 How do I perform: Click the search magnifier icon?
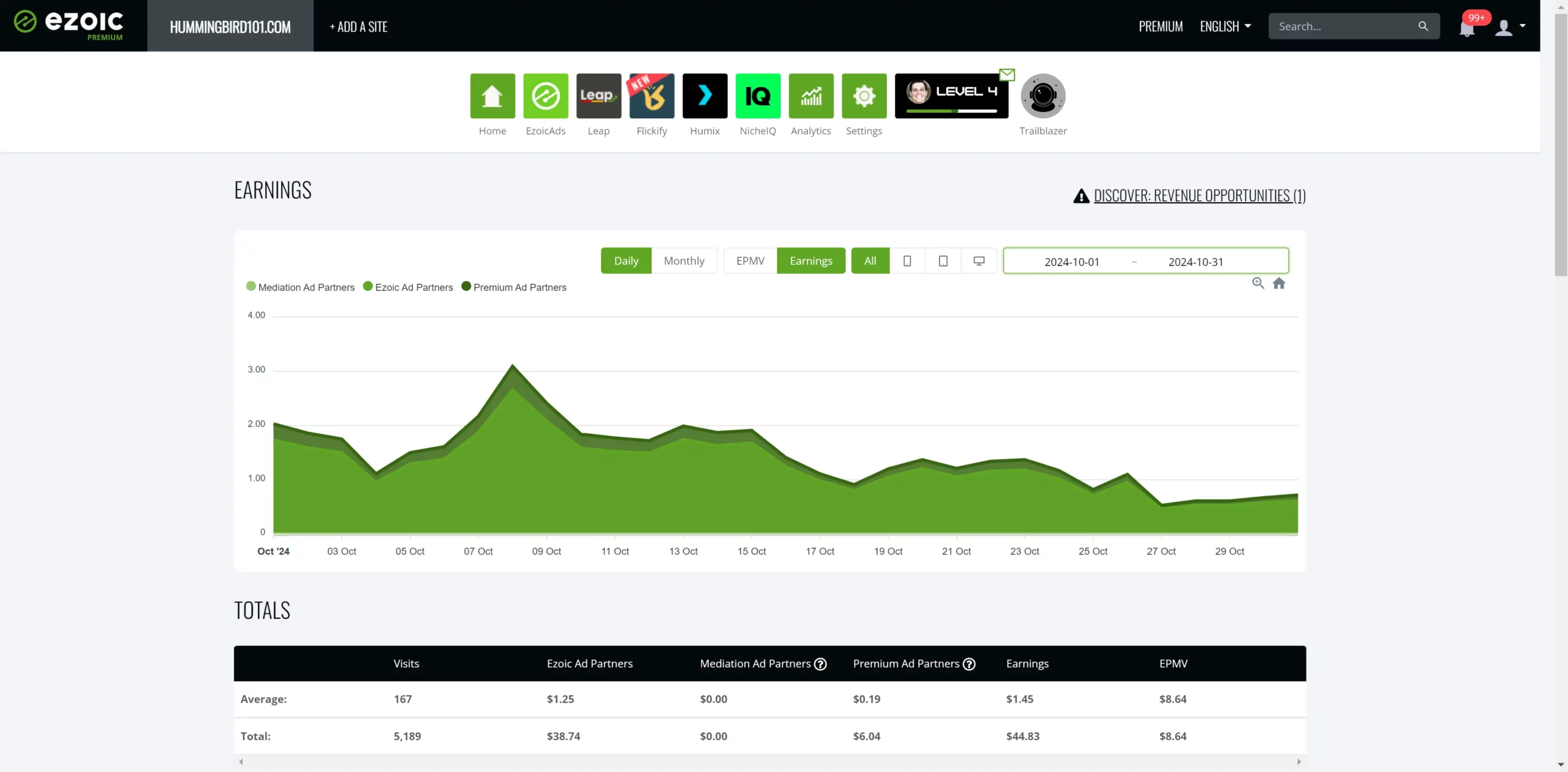tap(1423, 26)
